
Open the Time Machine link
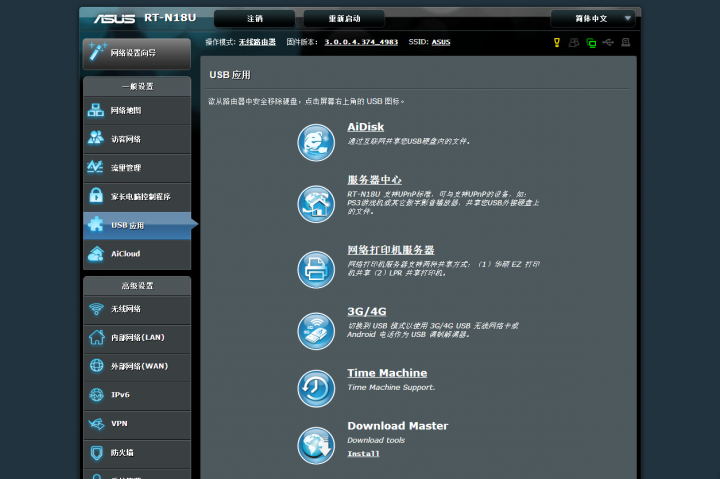pos(387,373)
